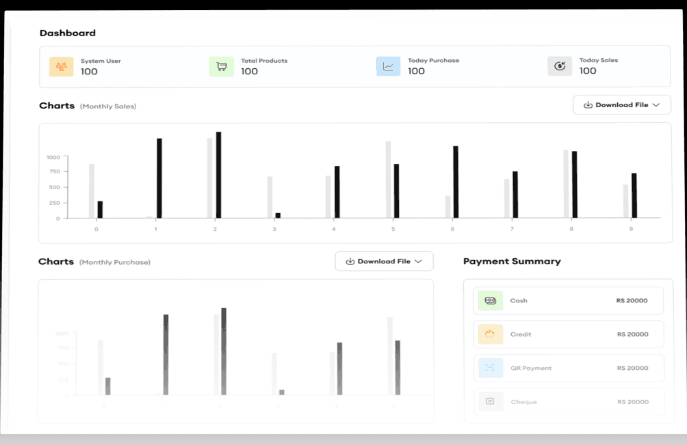Expand the Monthly Sales Download File chevron
The width and height of the screenshot is (687, 445).
[x=656, y=105]
